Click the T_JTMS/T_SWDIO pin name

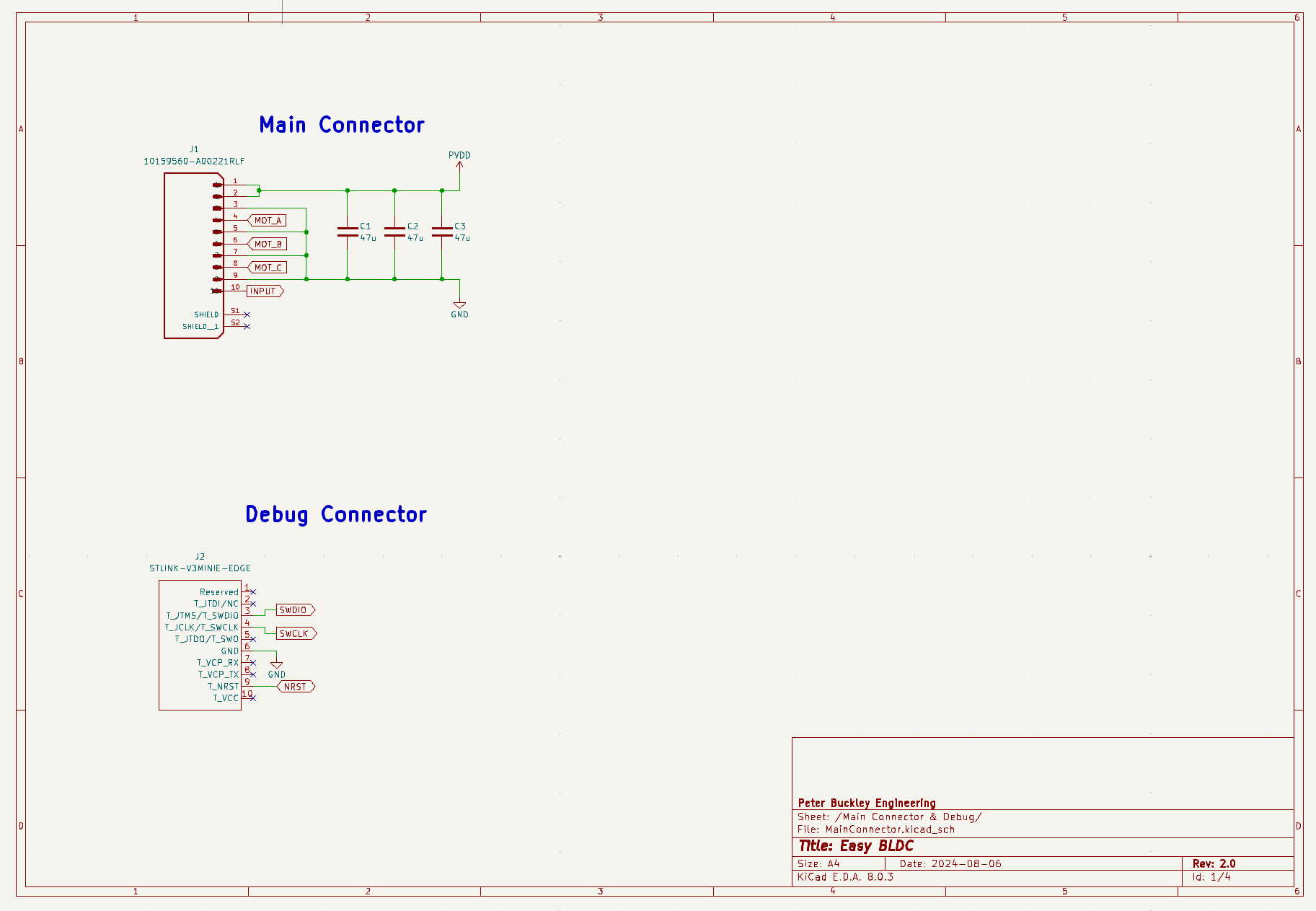(x=202, y=616)
